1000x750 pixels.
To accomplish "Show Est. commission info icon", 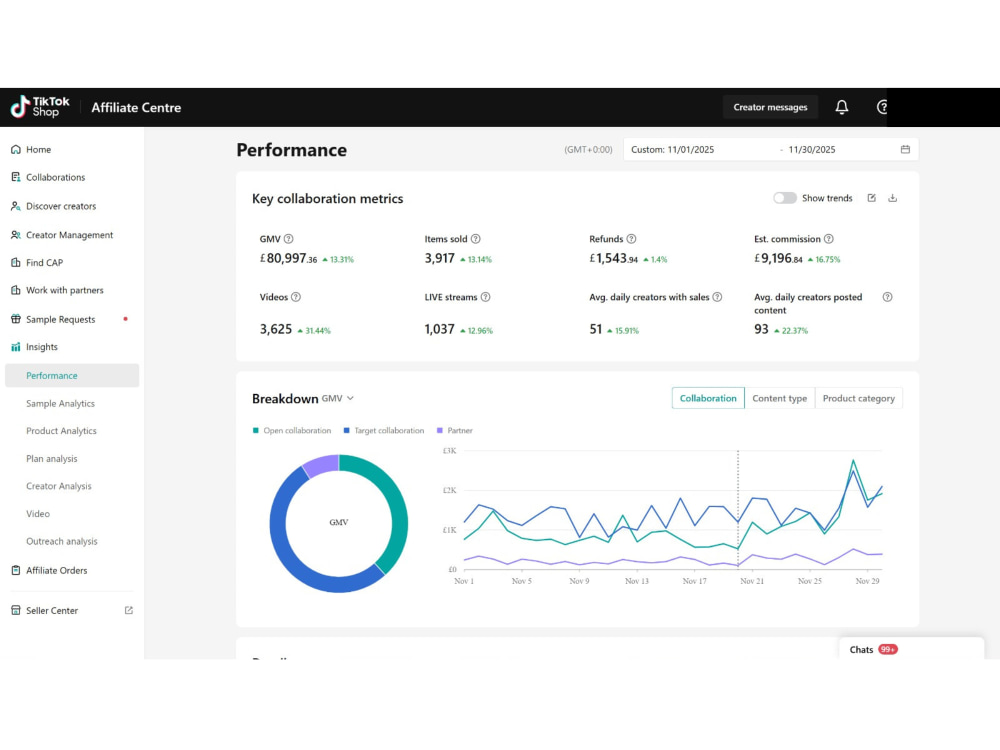I will point(828,239).
